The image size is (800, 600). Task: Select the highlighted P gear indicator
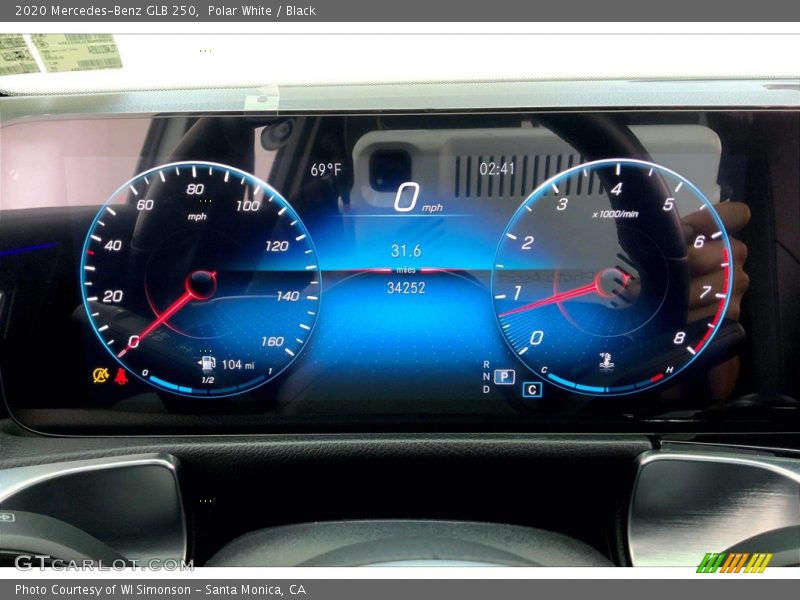point(504,377)
